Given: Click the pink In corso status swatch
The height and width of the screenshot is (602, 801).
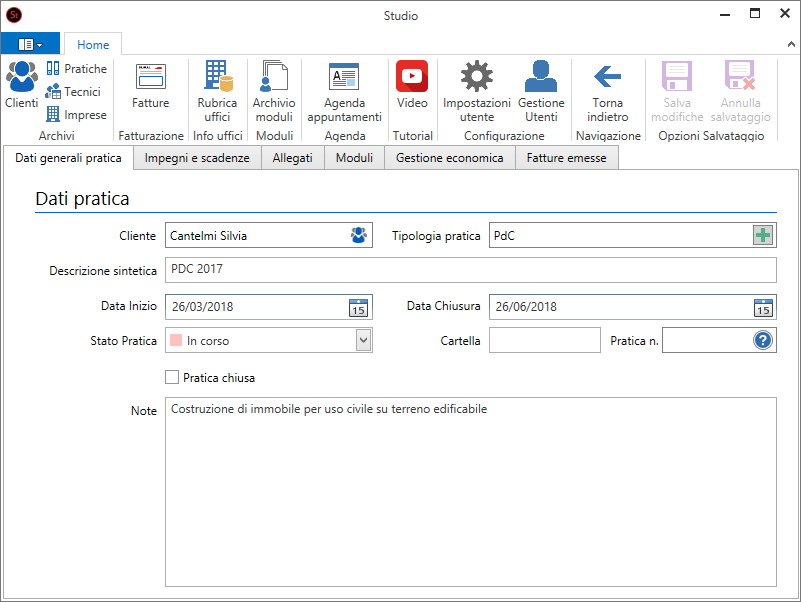Looking at the screenshot, I should (x=176, y=340).
